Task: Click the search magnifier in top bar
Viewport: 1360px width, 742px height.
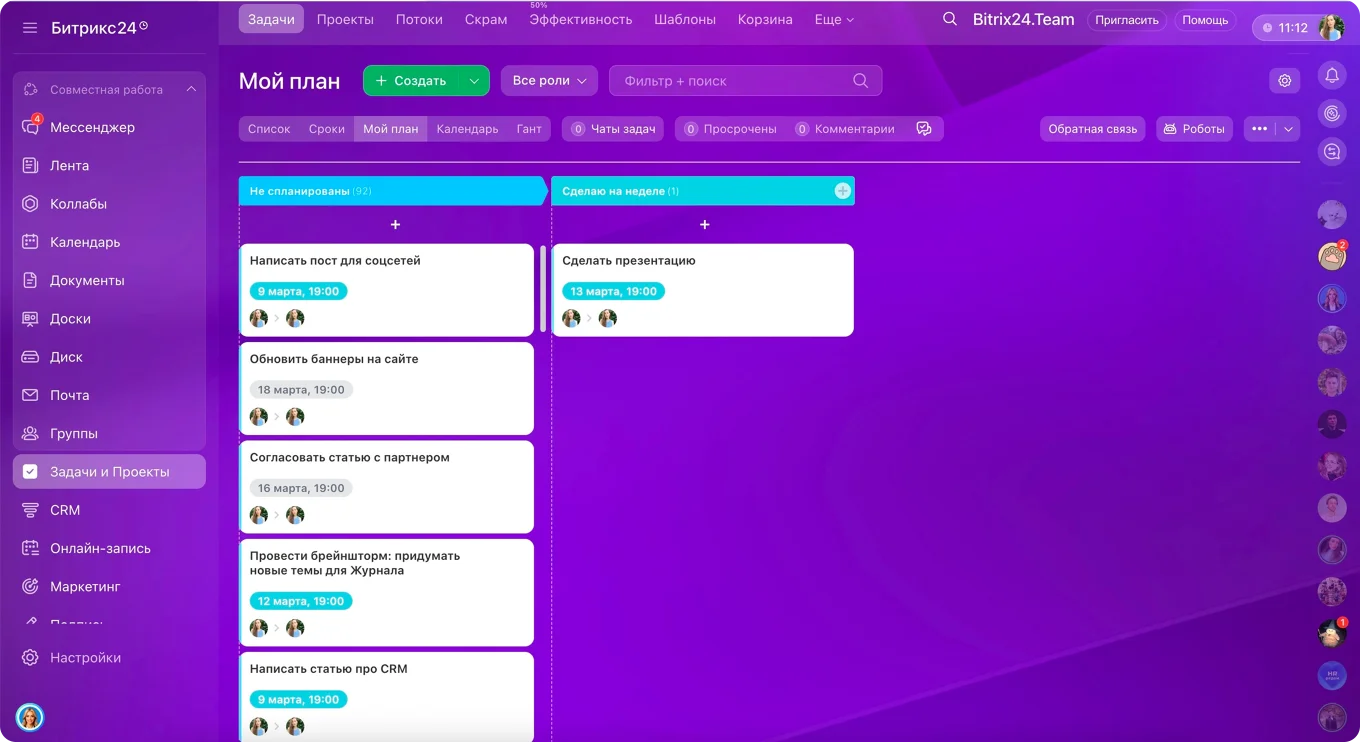Action: 950,20
